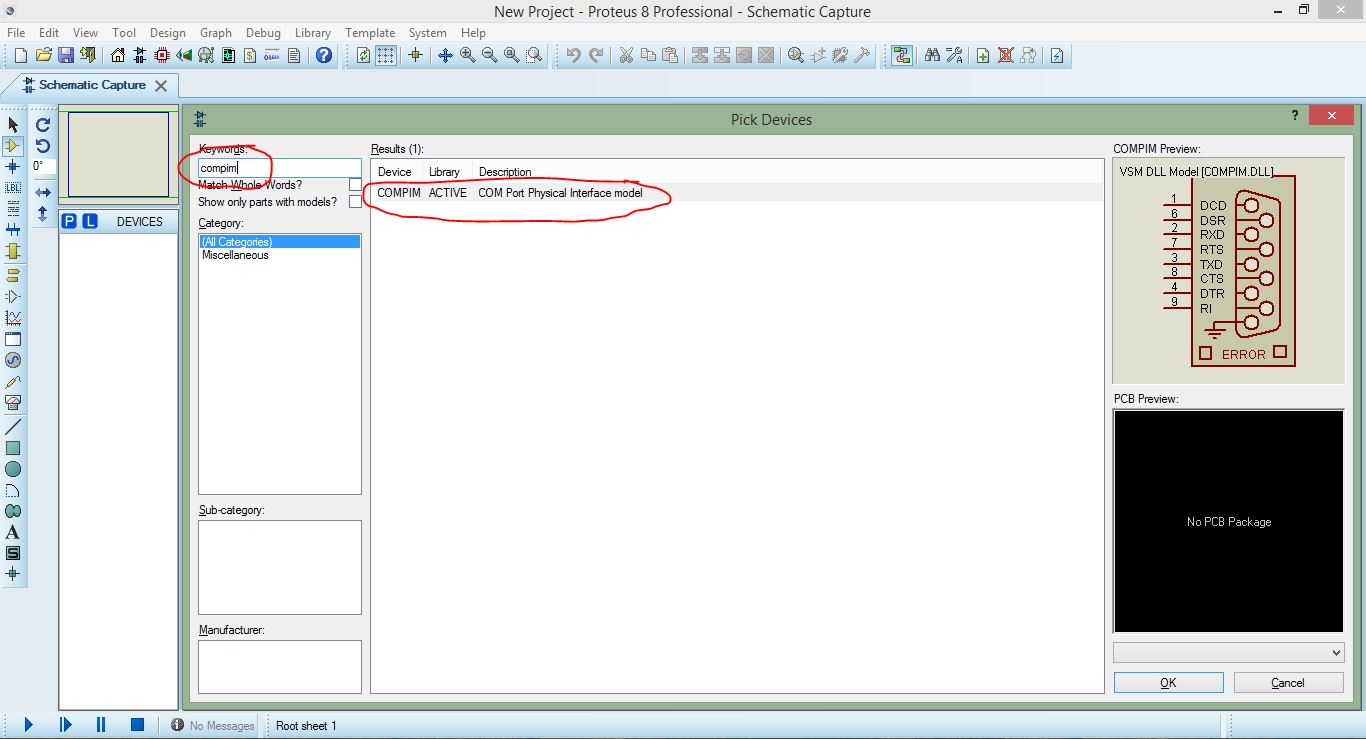This screenshot has width=1366, height=739.
Task: Toggle the Match Whole Words checkbox
Action: click(x=355, y=185)
